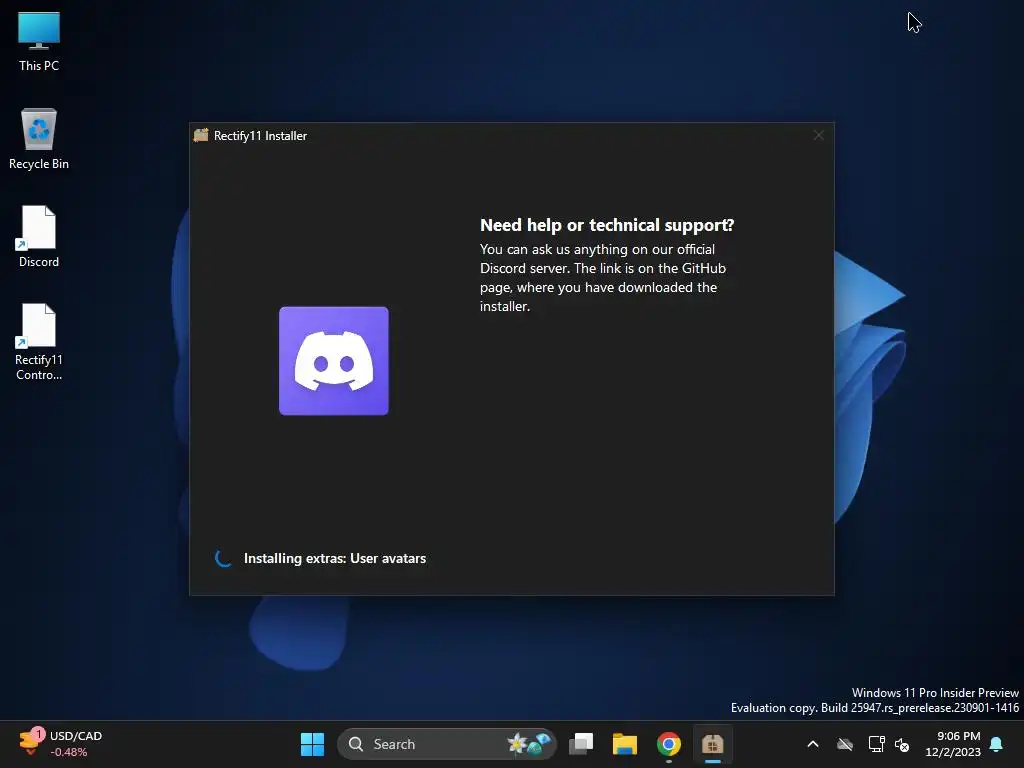1024x768 pixels.
Task: Show hidden system tray icons
Action: (x=813, y=744)
